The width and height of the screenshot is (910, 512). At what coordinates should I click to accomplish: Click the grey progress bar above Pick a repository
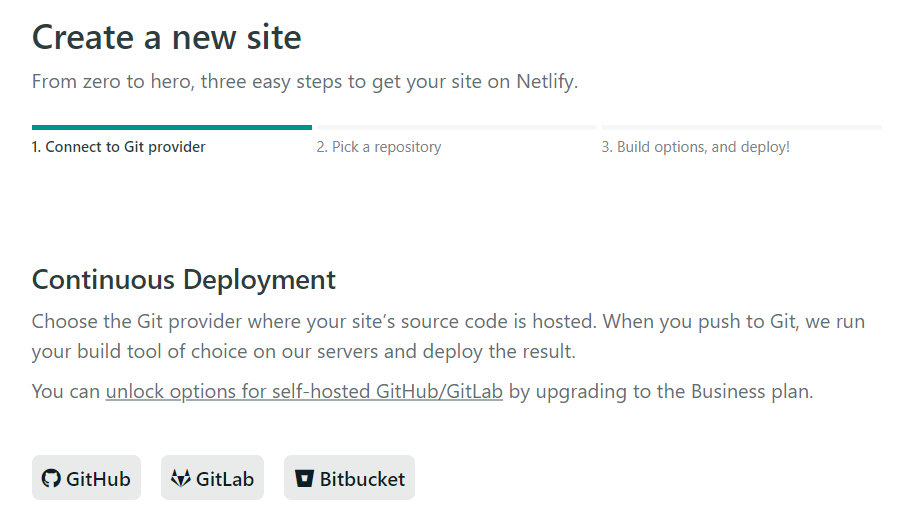coord(457,127)
